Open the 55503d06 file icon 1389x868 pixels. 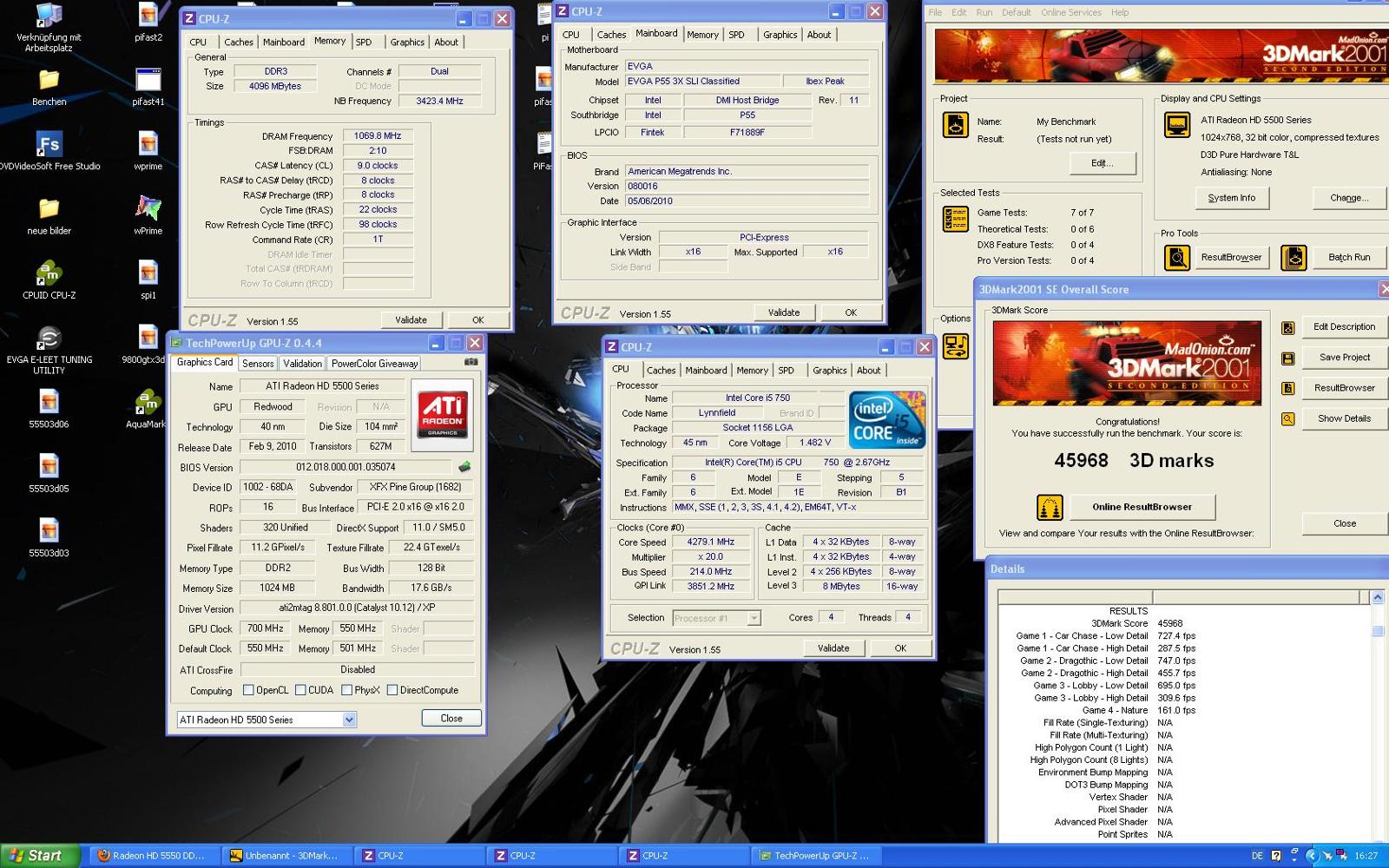click(49, 402)
